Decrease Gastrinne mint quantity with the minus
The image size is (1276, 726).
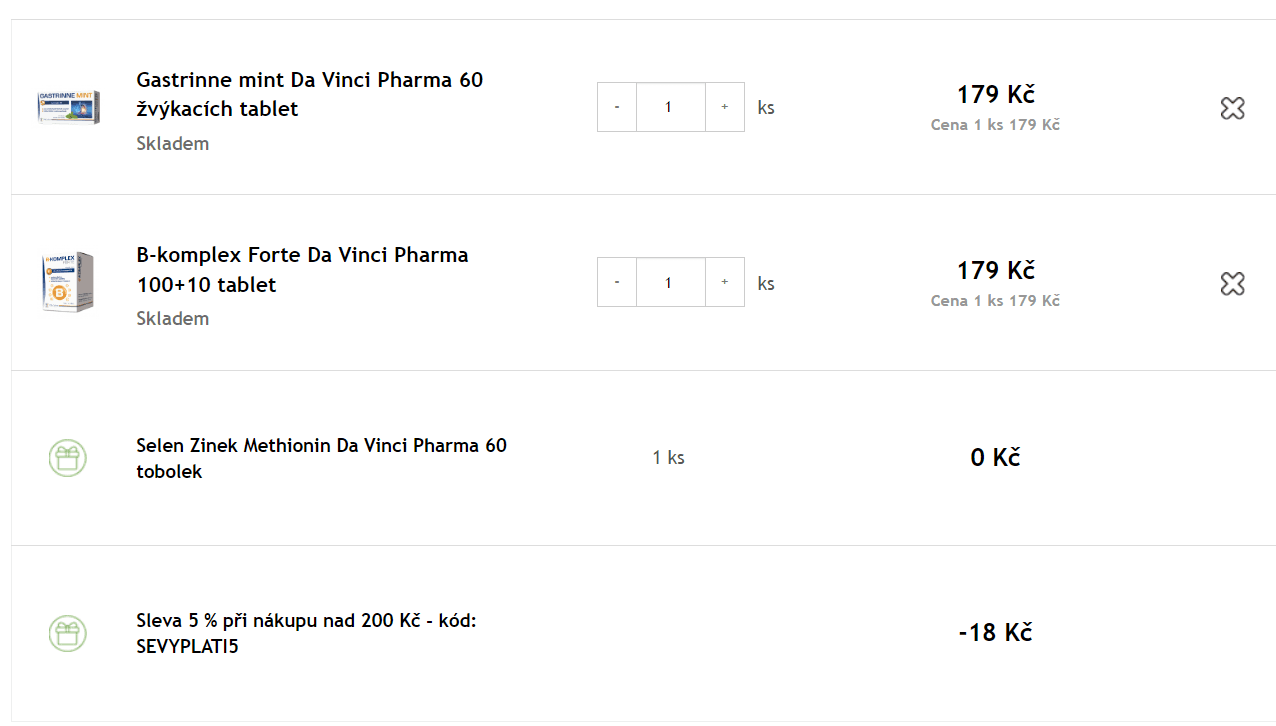point(617,107)
